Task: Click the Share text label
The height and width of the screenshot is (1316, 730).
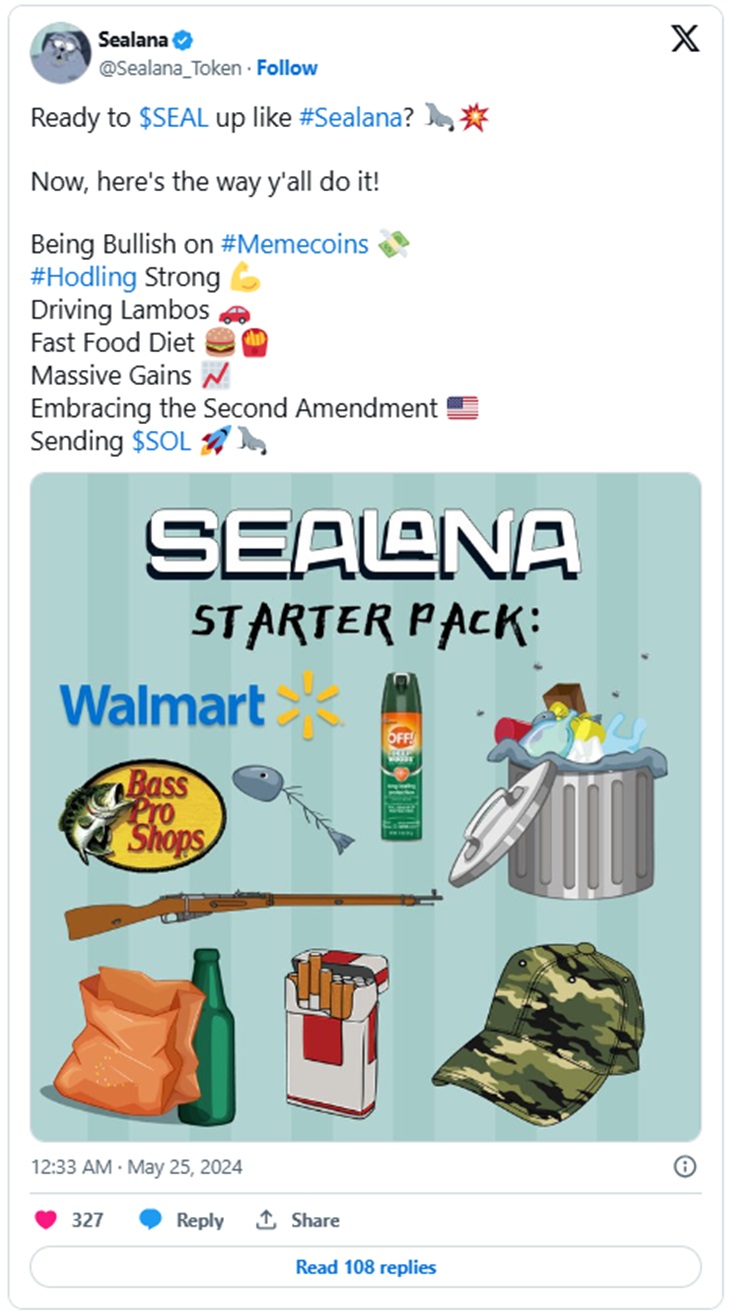Action: [x=315, y=1221]
